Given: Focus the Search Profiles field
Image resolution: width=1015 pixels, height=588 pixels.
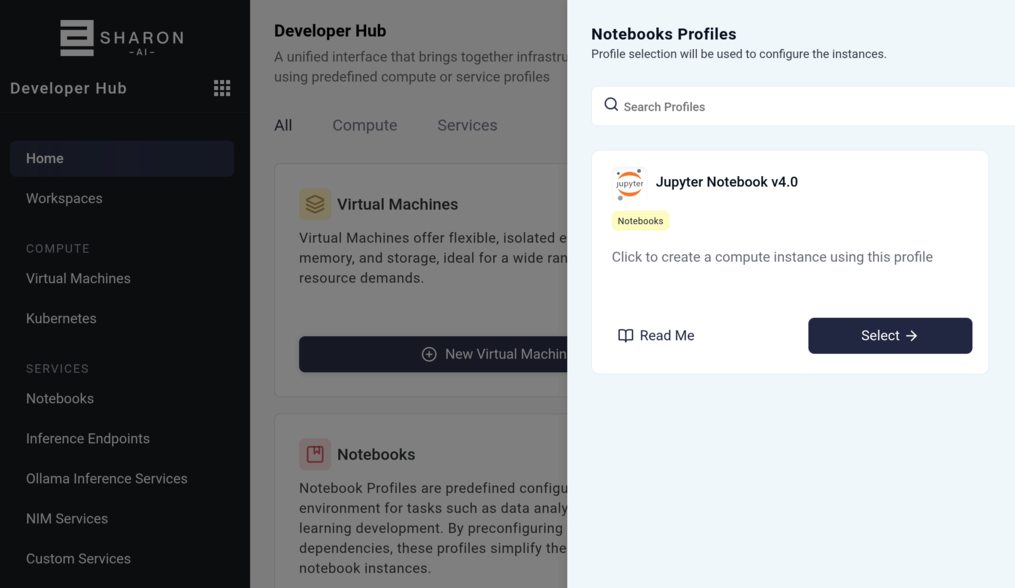Looking at the screenshot, I should pyautogui.click(x=803, y=106).
